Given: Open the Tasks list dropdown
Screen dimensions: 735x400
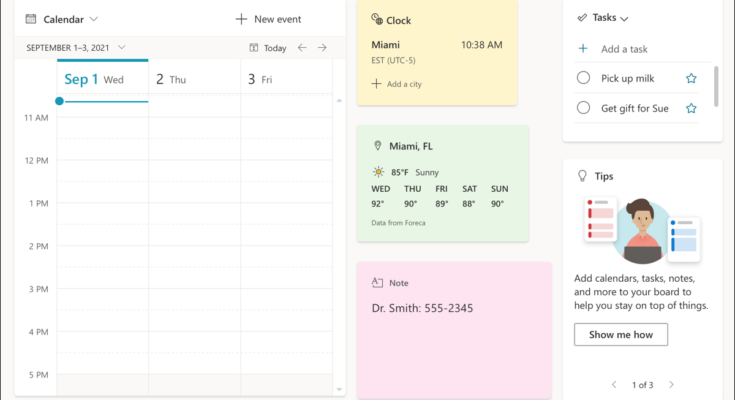Looking at the screenshot, I should coord(624,18).
